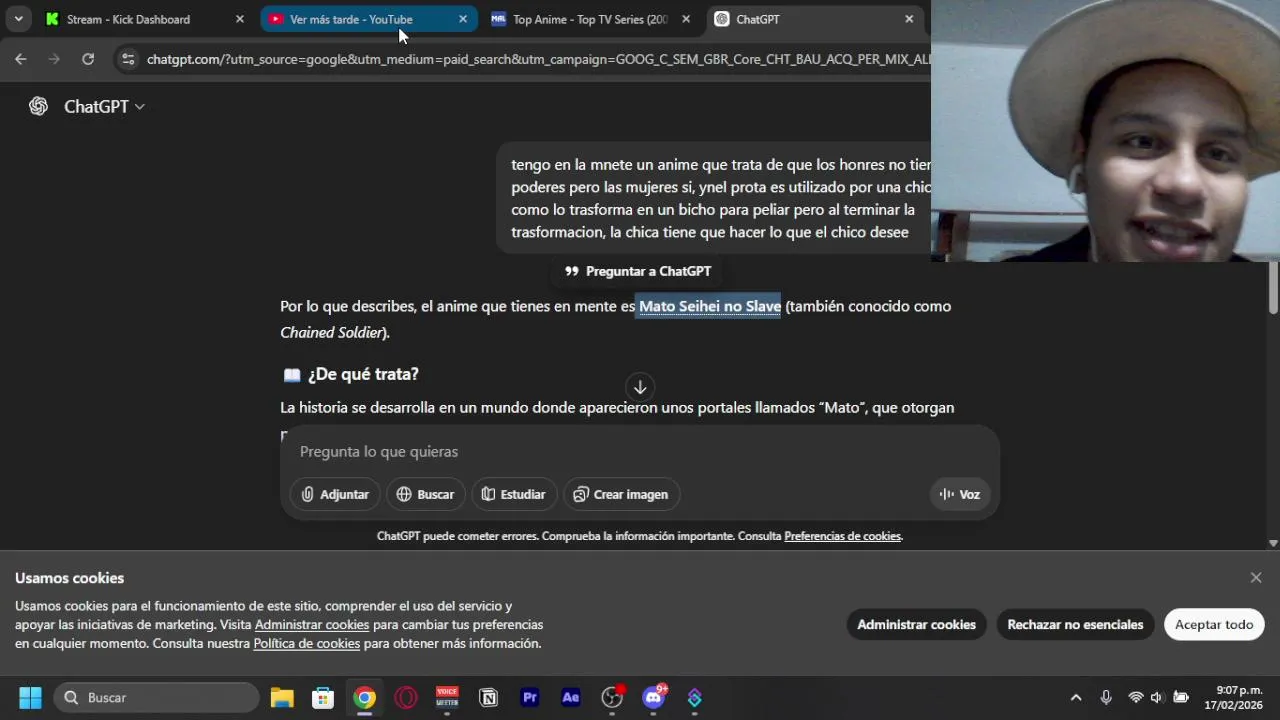Switch to the Stream - Kick Dashboard tab
Image resolution: width=1280 pixels, height=720 pixels.
140,19
